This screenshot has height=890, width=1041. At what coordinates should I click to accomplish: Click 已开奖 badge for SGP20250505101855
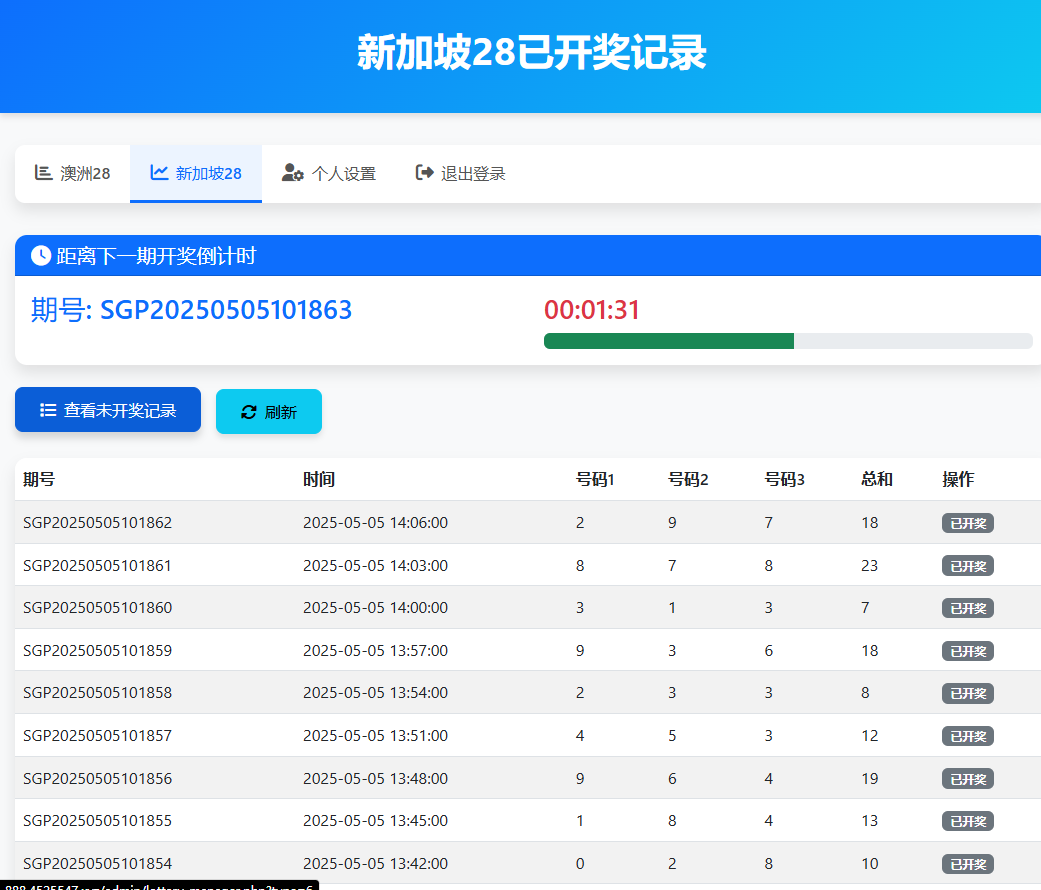[x=967, y=821]
